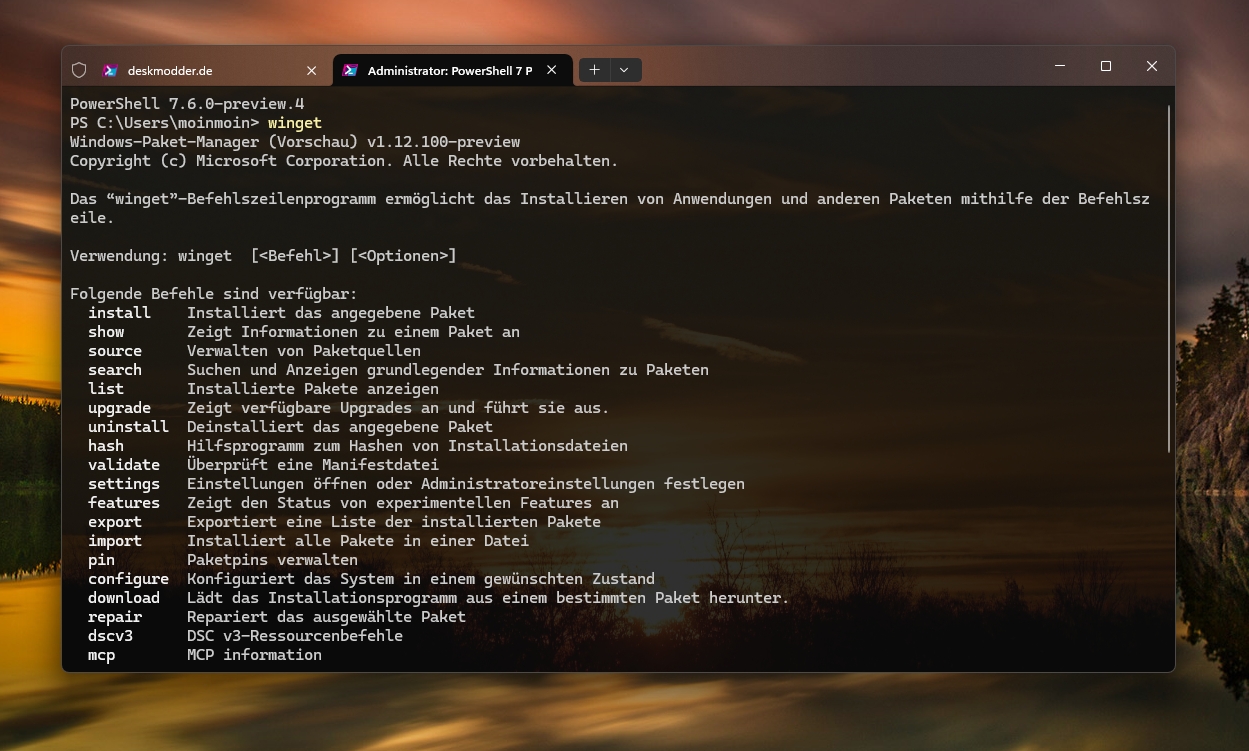Click the "Windows-Paket-Manager (Vorschau) v1.12.100-preview" line
This screenshot has height=751, width=1249.
pyautogui.click(x=295, y=142)
